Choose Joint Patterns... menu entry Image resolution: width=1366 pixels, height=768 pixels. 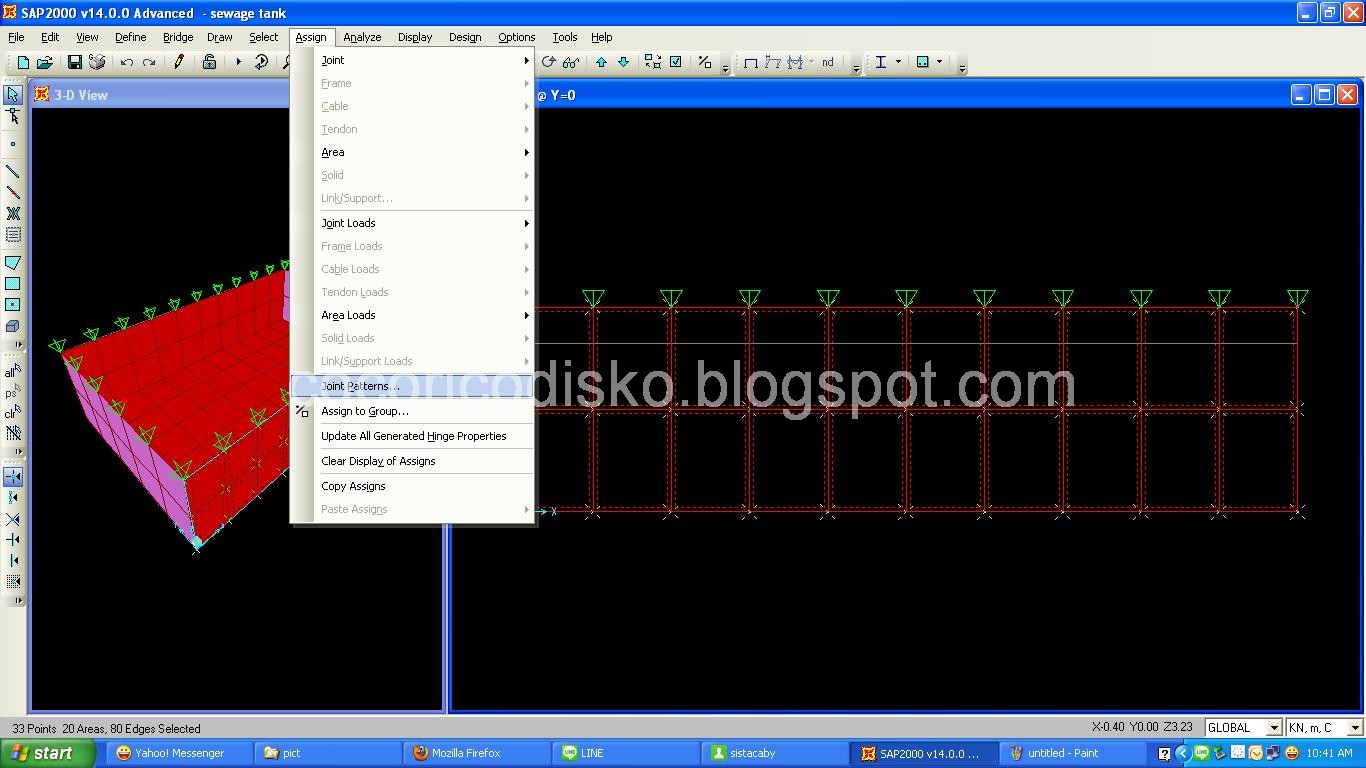[412, 386]
